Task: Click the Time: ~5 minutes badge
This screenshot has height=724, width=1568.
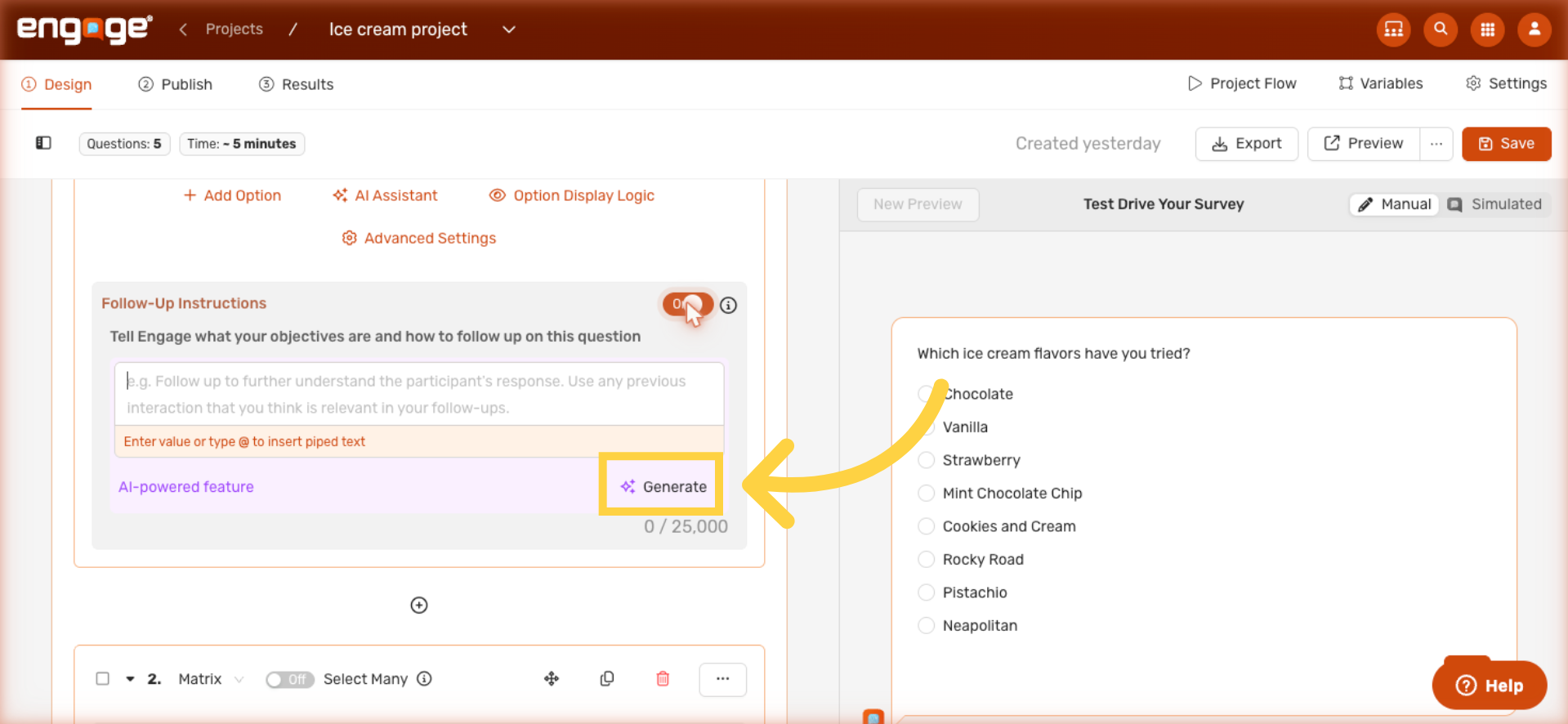Action: (x=242, y=144)
